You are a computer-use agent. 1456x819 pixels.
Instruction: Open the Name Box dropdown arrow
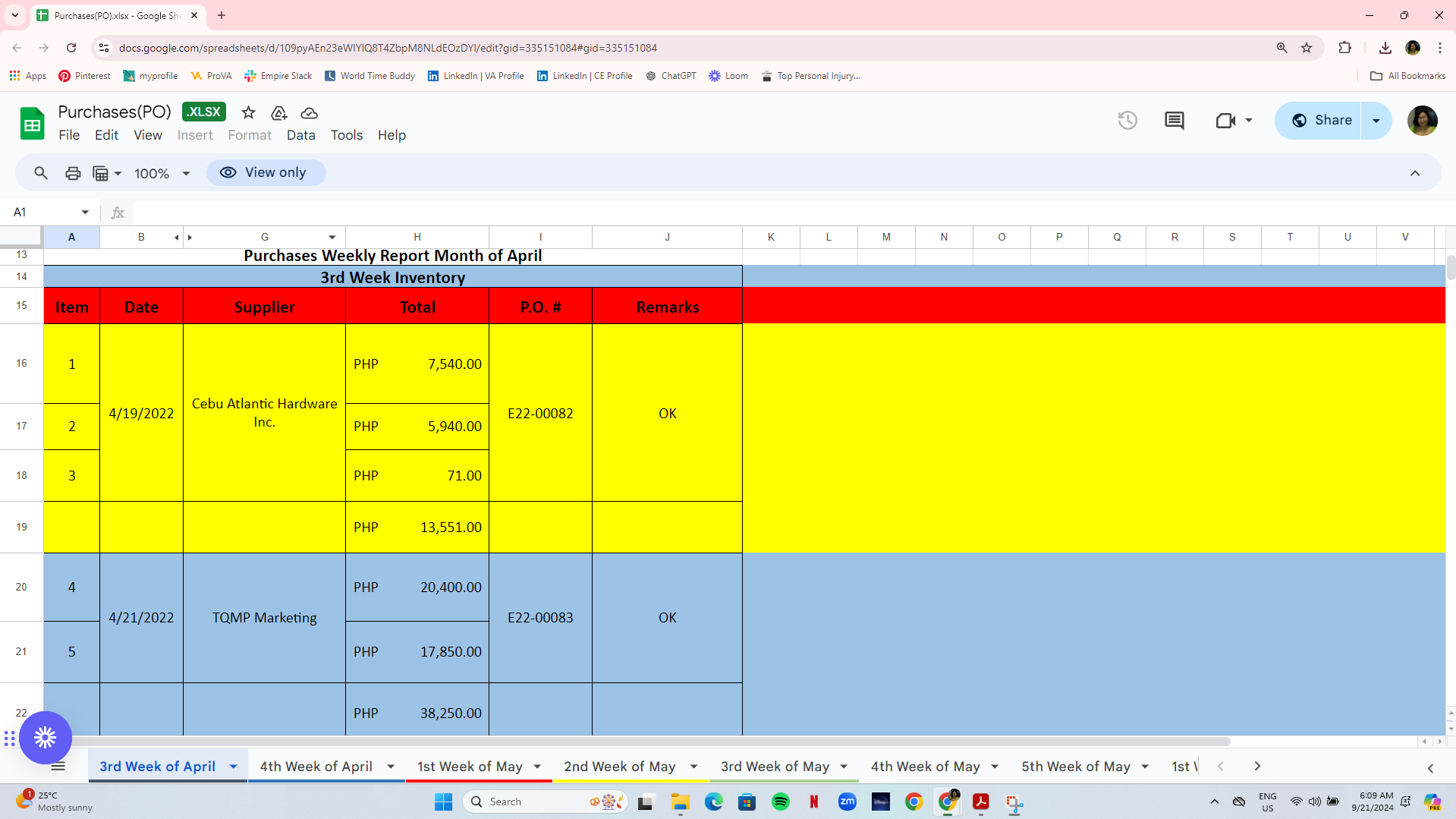point(85,213)
